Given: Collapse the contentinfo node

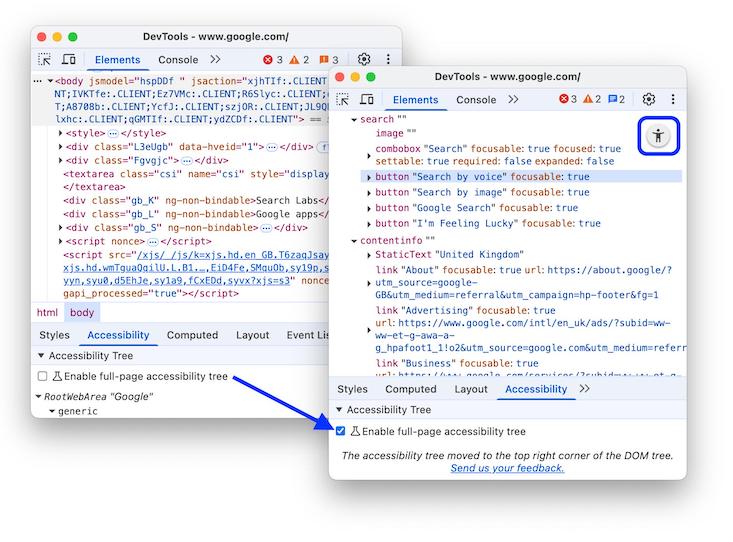Looking at the screenshot, I should coord(354,241).
